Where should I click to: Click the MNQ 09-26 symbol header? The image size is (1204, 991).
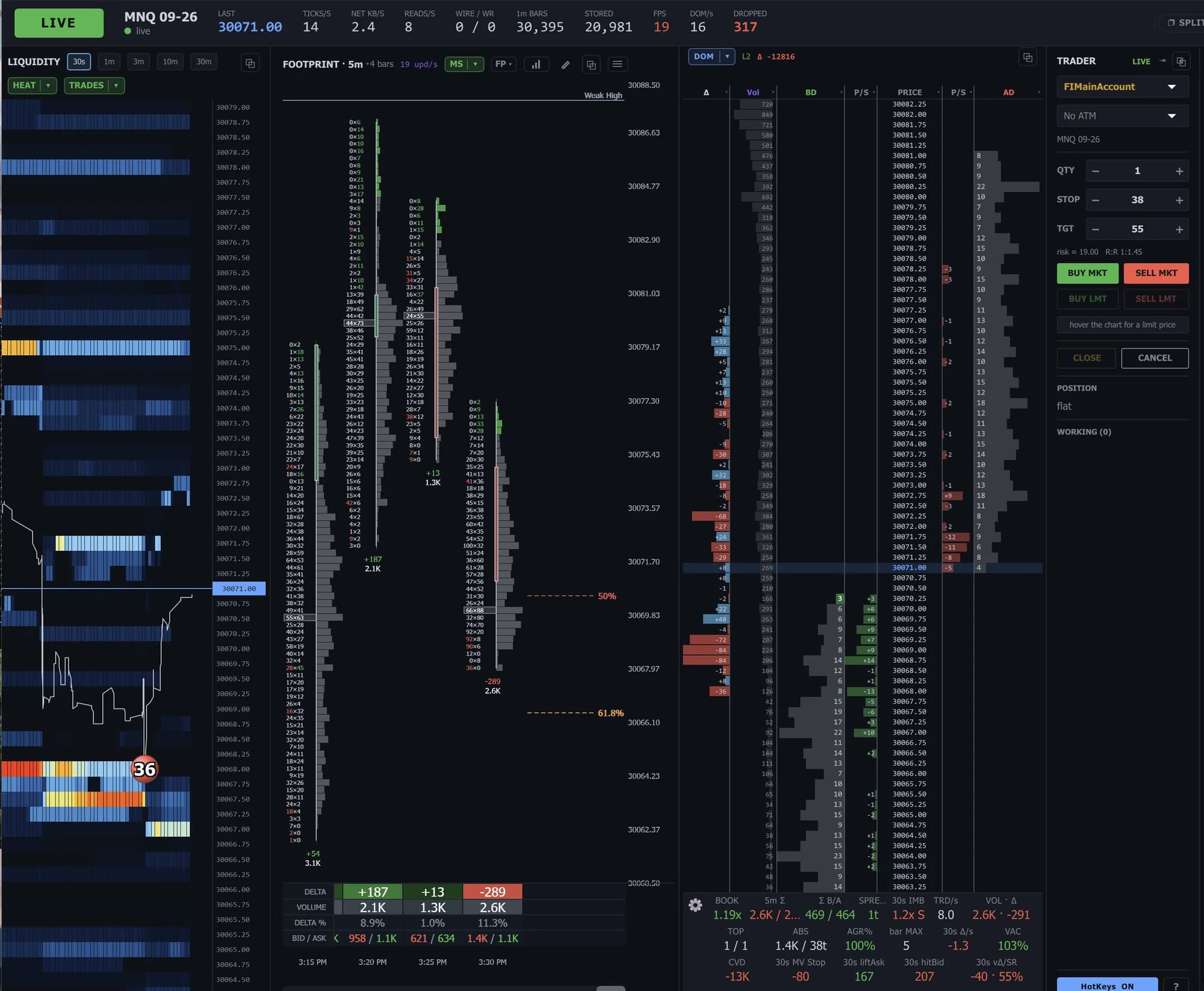click(161, 17)
